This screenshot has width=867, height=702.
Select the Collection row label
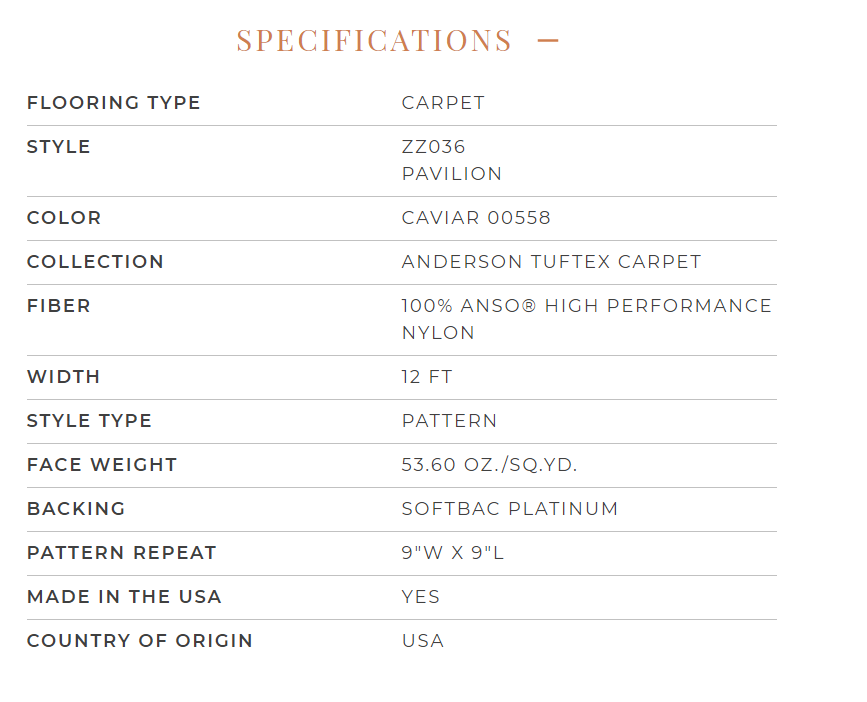click(95, 262)
